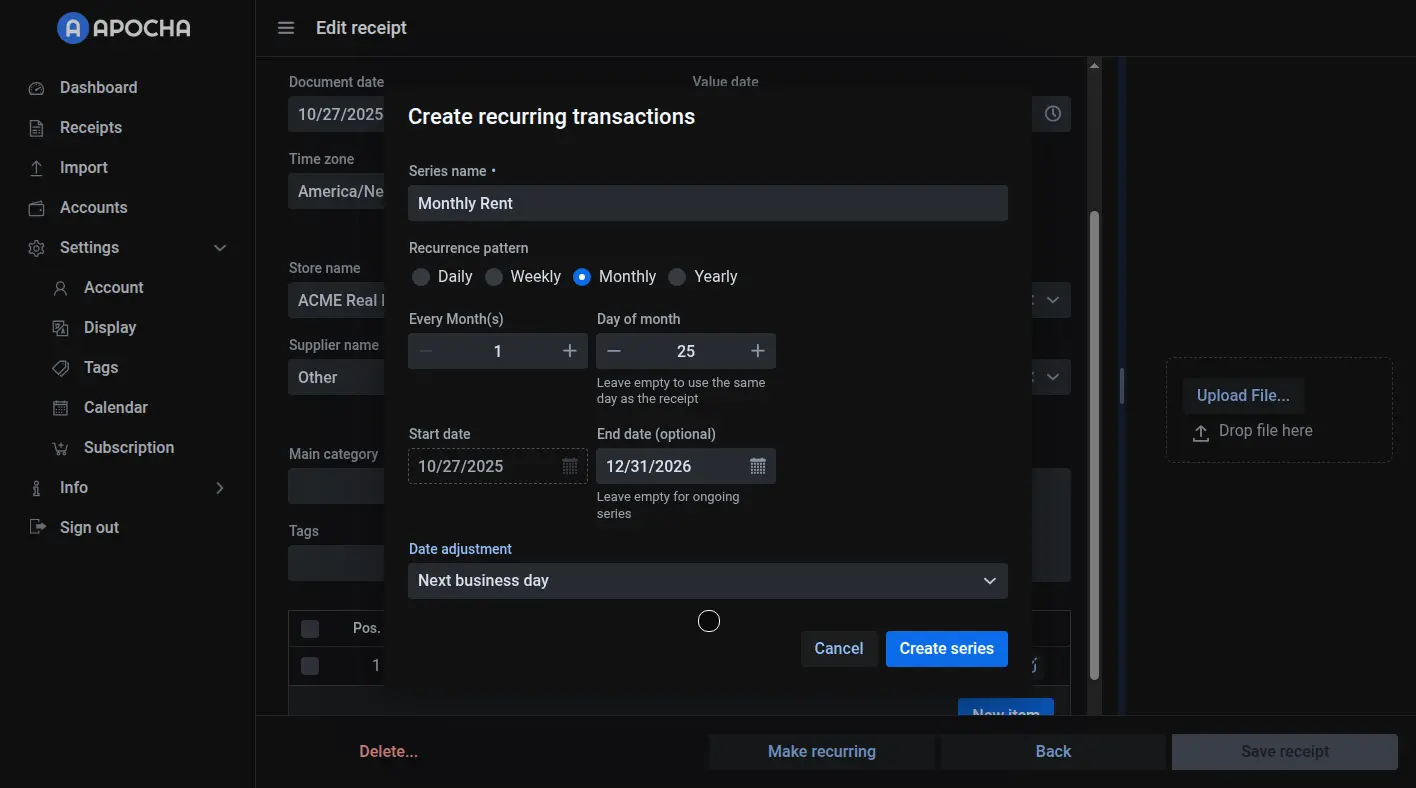Open the Start date calendar icon

pos(569,466)
